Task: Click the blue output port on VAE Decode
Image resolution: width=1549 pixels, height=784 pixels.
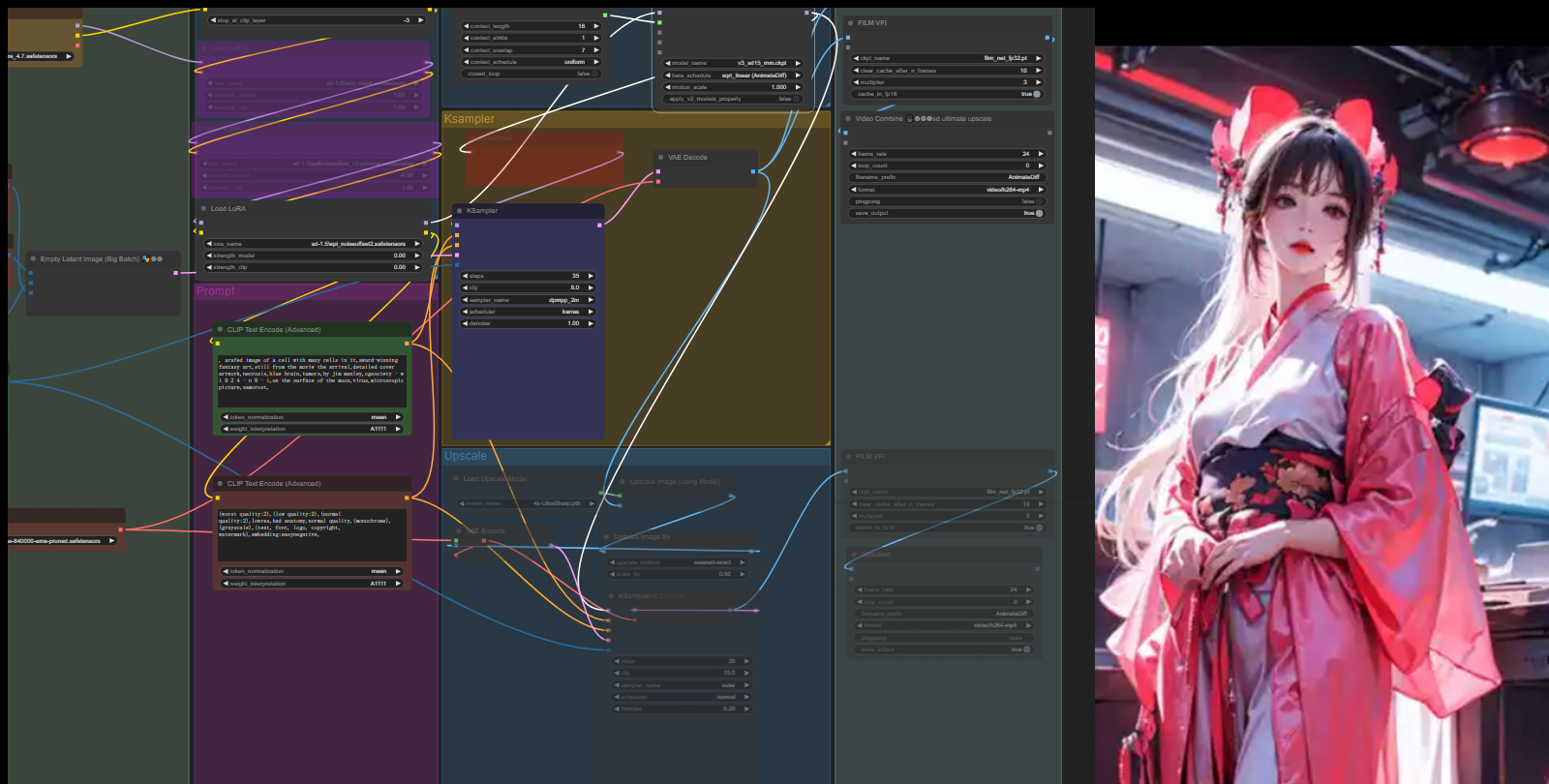Action: tap(753, 171)
